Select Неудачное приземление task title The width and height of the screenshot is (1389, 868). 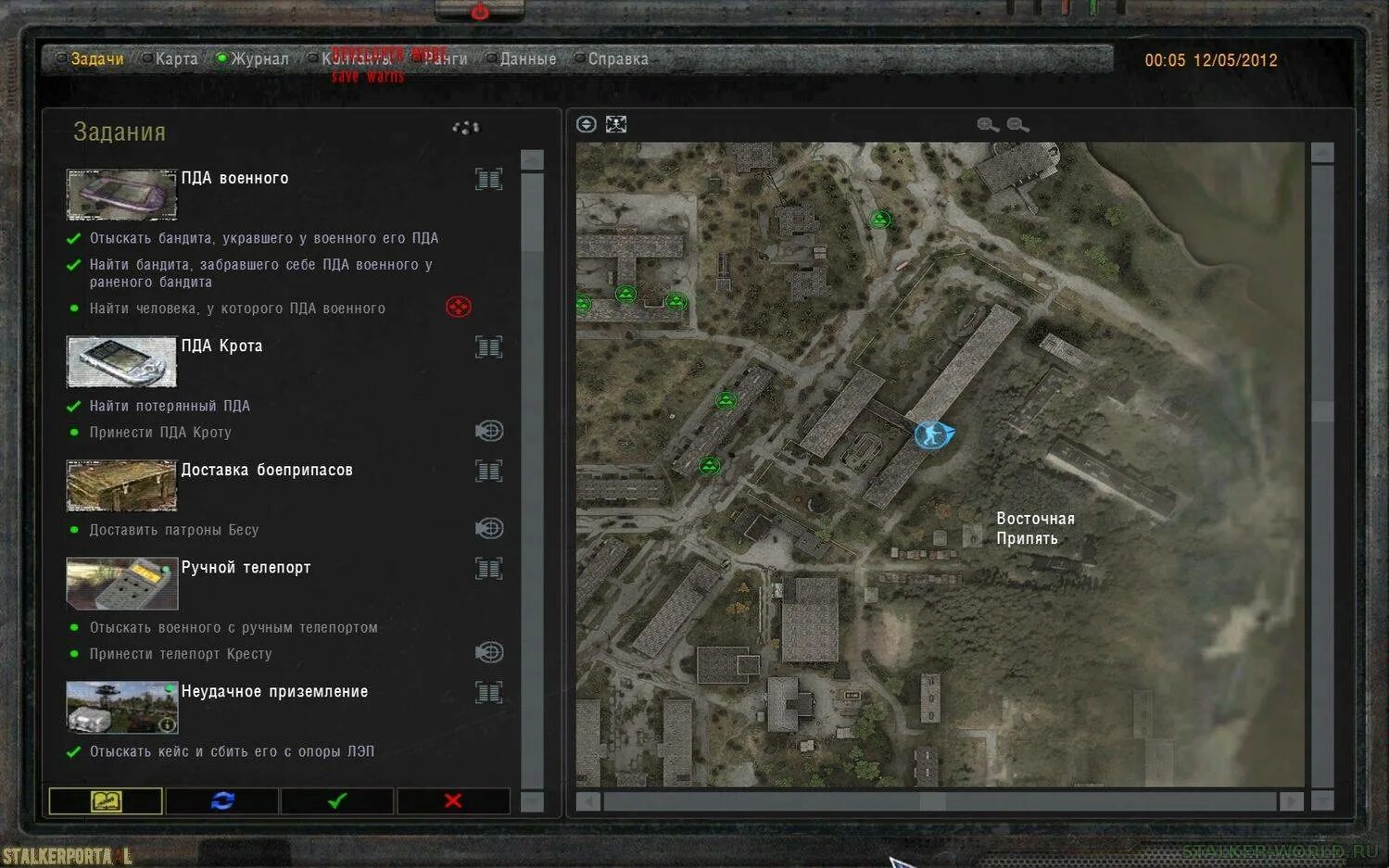[274, 691]
